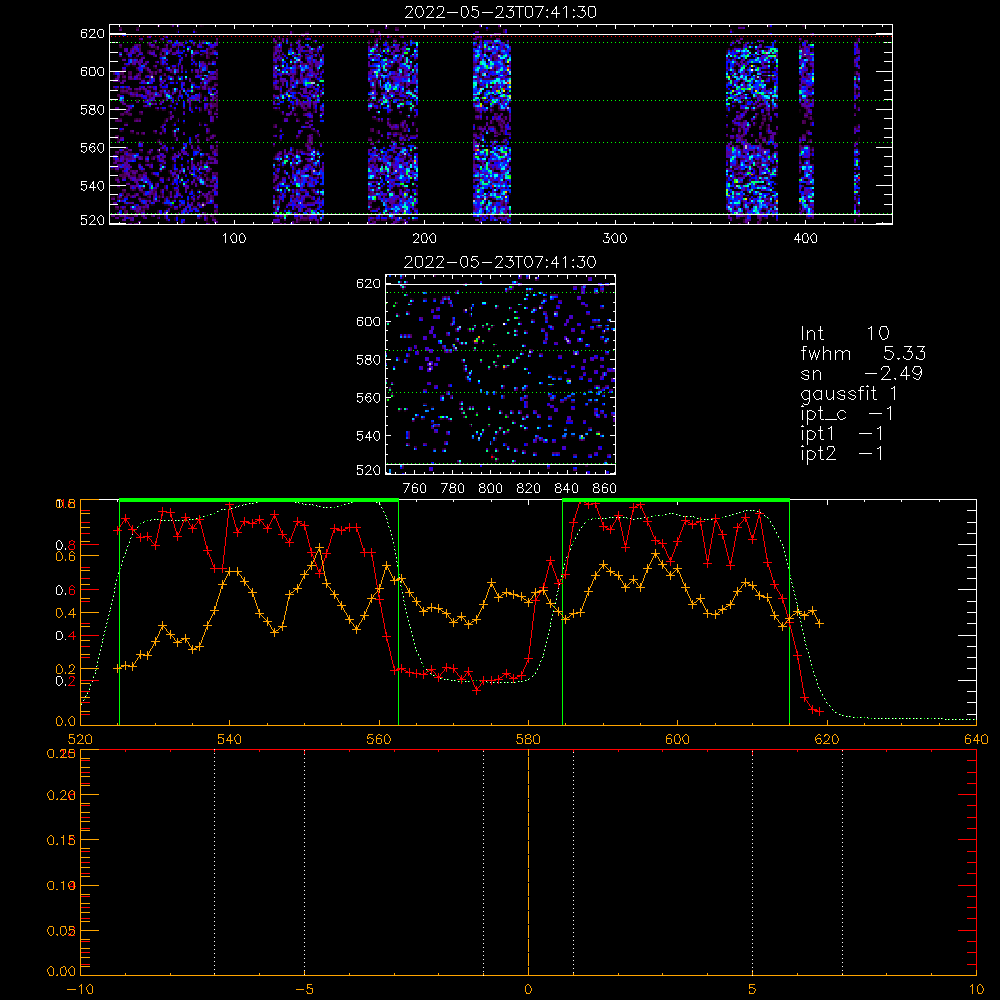Click the x-axis label 600 of the profile plot

(677, 739)
